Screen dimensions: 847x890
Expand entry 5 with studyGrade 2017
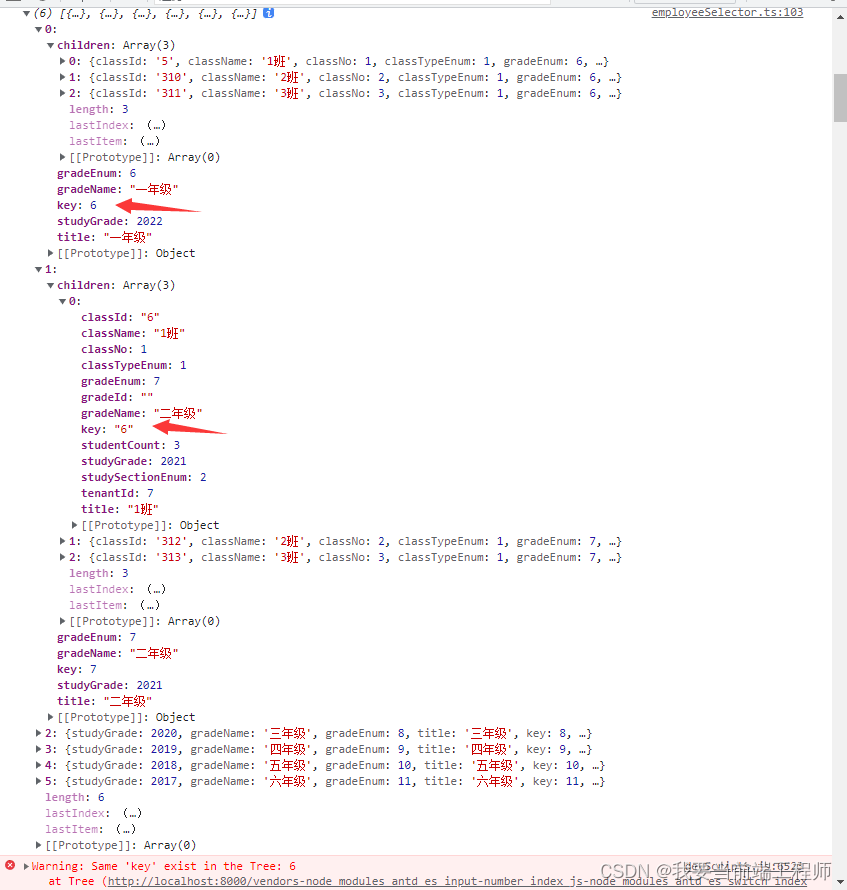(36, 781)
